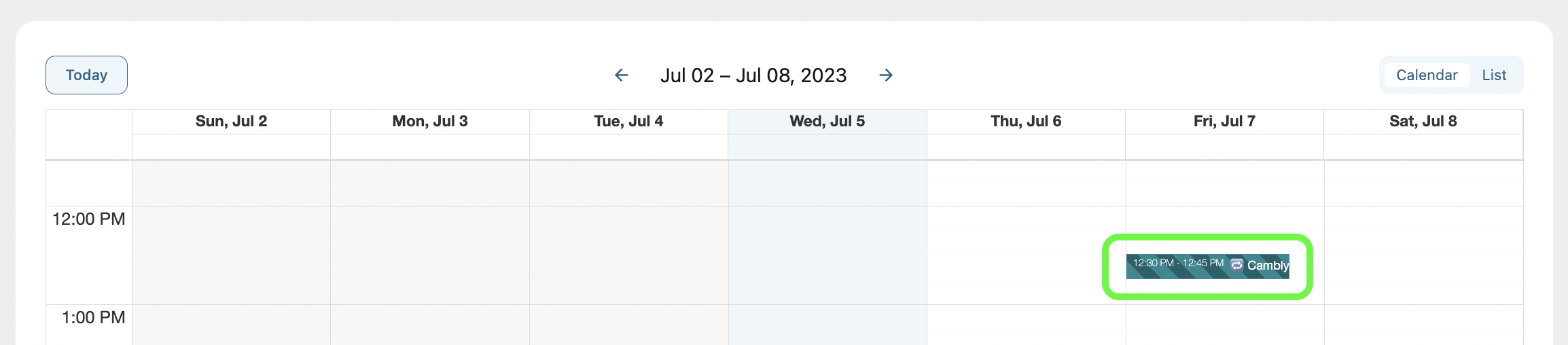
Task: Go to next week with right arrow
Action: tap(886, 75)
